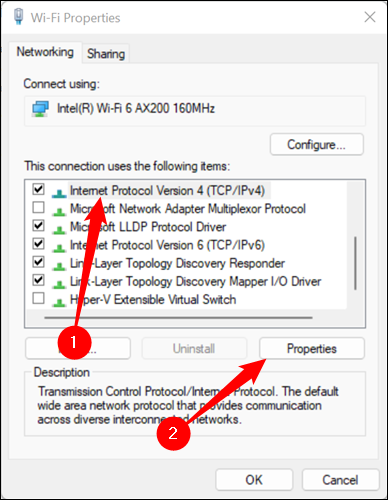Click the Internet Protocol Version 6 protocol icon
Screen dimensions: 388x500
tap(59, 248)
